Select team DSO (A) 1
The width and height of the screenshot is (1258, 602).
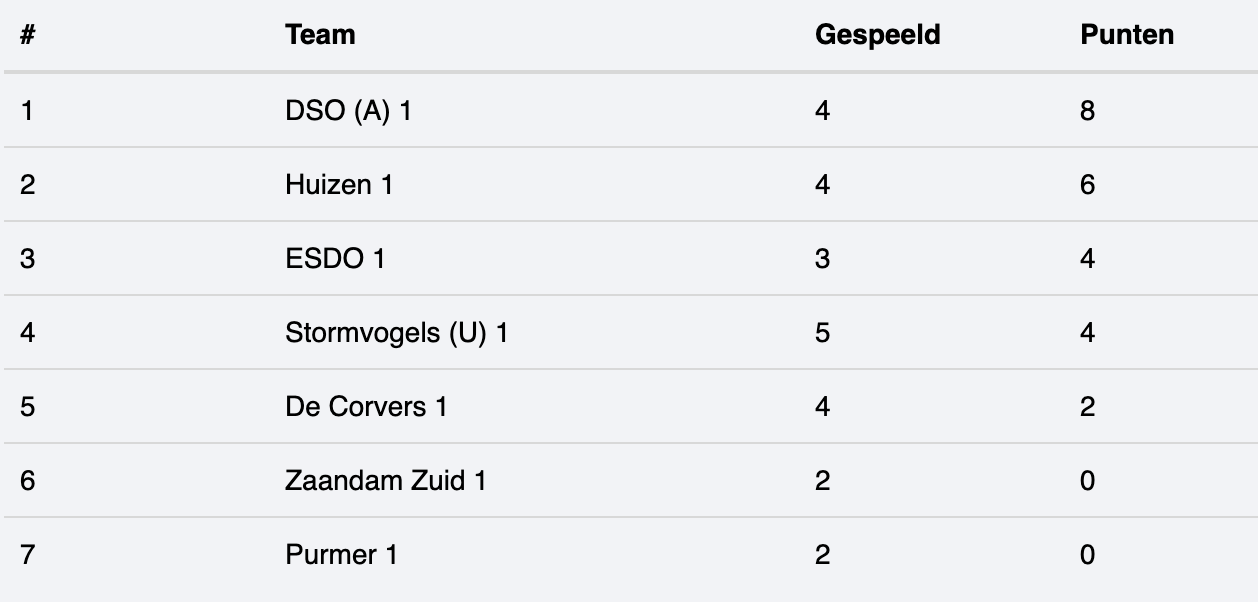tap(348, 111)
